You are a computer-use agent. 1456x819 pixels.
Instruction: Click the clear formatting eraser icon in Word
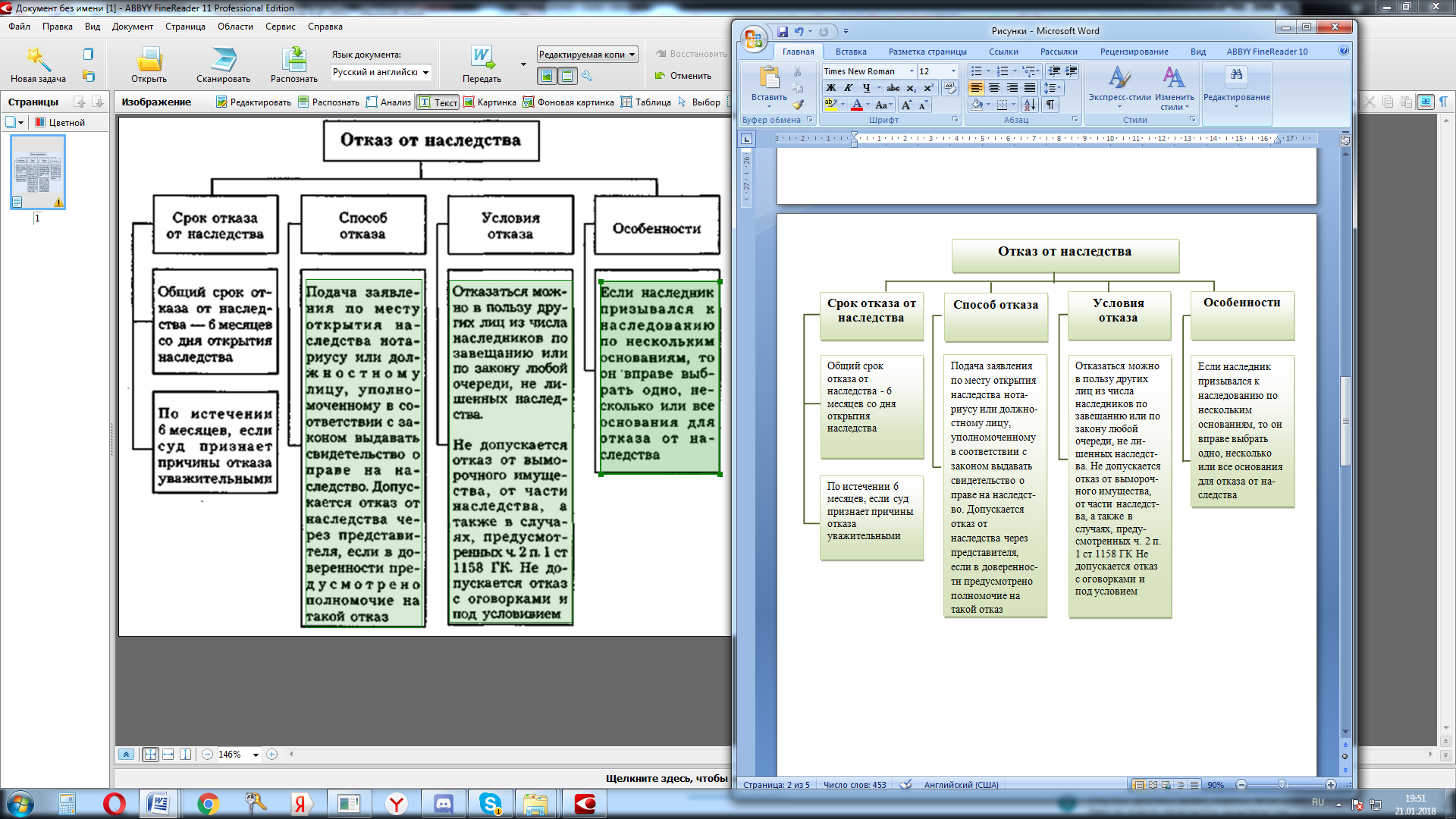pos(949,88)
